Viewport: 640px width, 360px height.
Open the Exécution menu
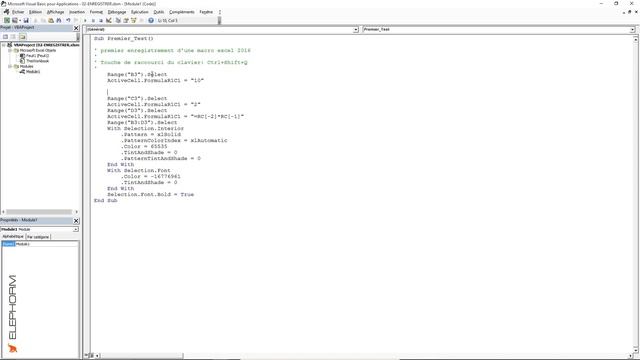pos(140,12)
